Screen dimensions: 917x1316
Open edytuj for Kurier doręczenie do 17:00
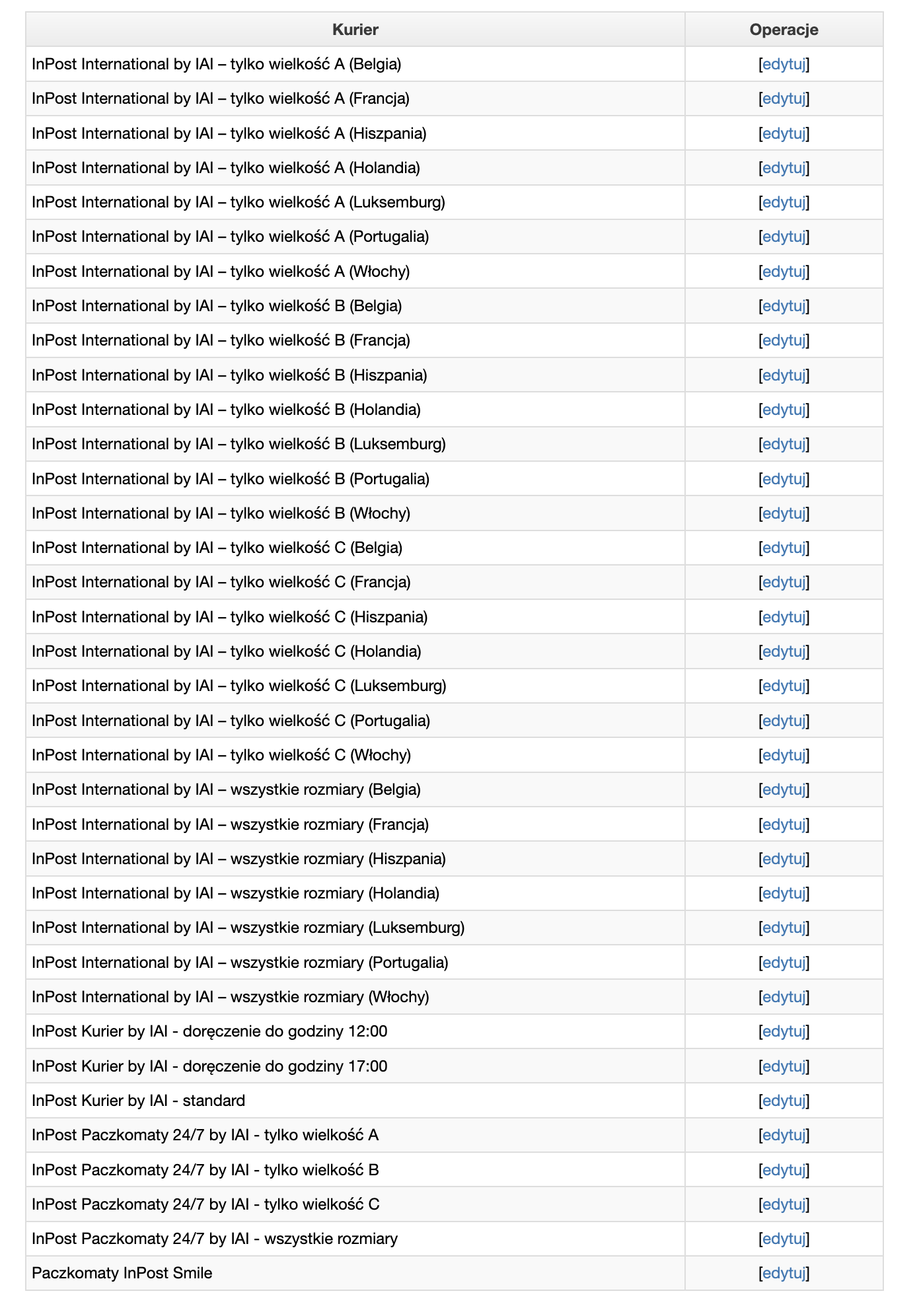click(x=784, y=1066)
